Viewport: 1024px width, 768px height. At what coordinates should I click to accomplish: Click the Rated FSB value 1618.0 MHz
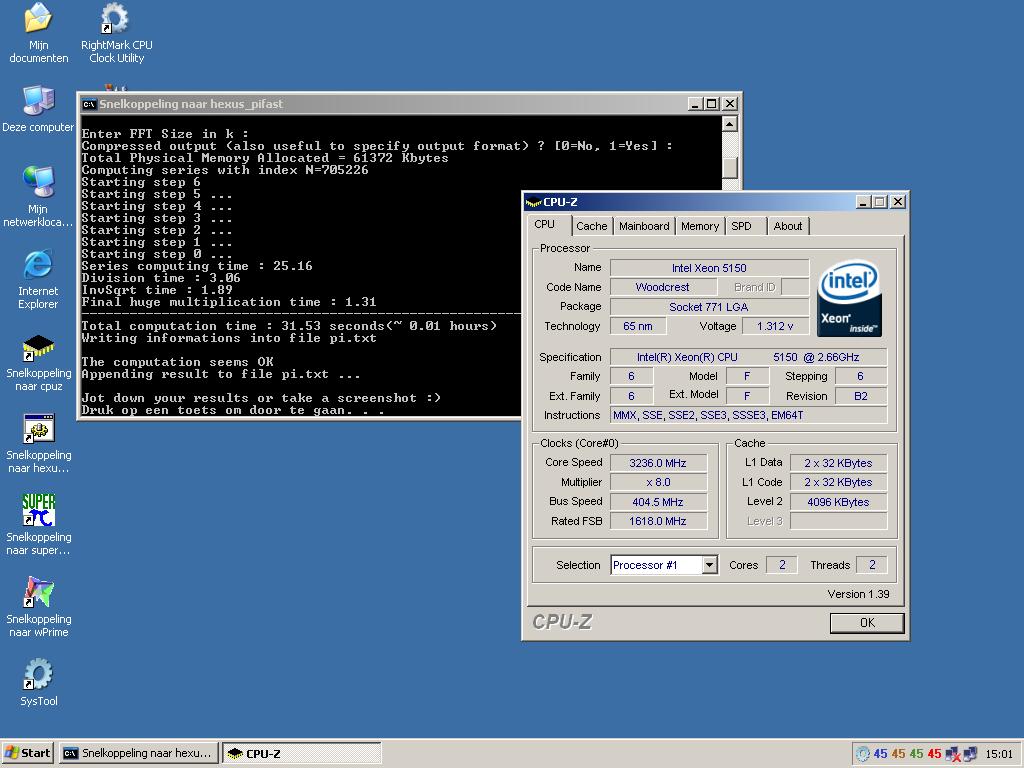658,521
